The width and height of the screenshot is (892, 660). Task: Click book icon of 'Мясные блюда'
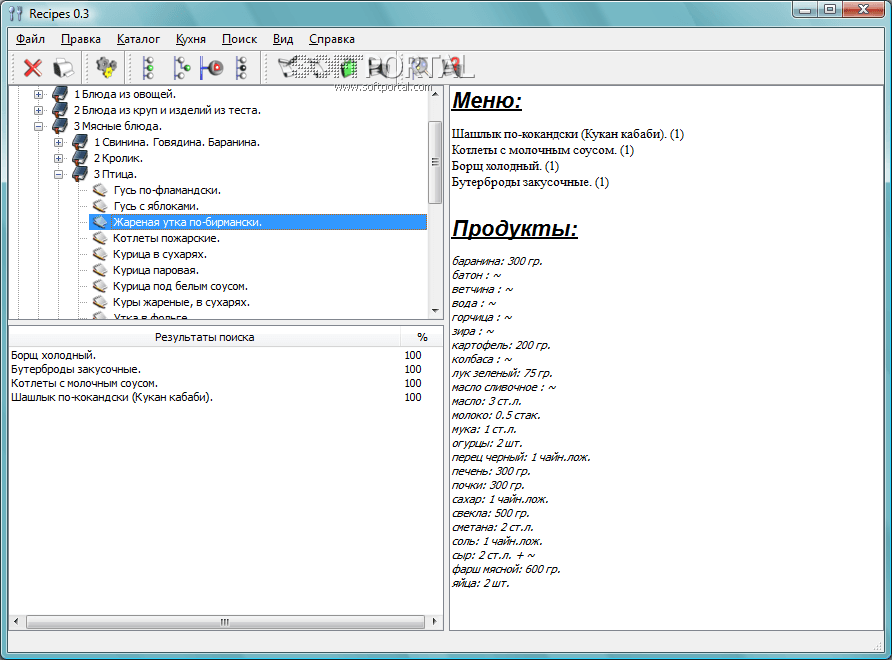(60, 126)
